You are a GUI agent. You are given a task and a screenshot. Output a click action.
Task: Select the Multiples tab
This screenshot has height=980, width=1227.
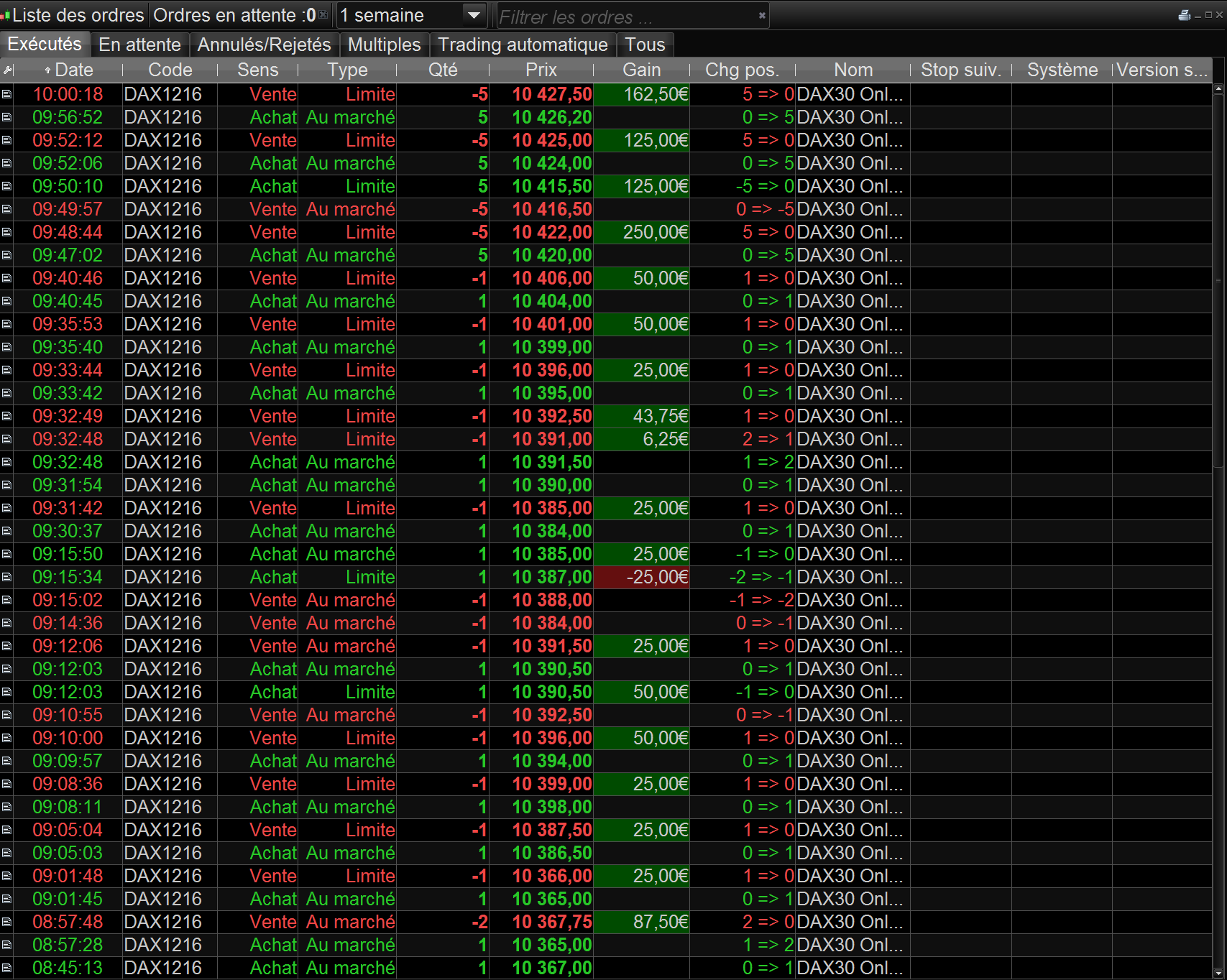coord(384,45)
